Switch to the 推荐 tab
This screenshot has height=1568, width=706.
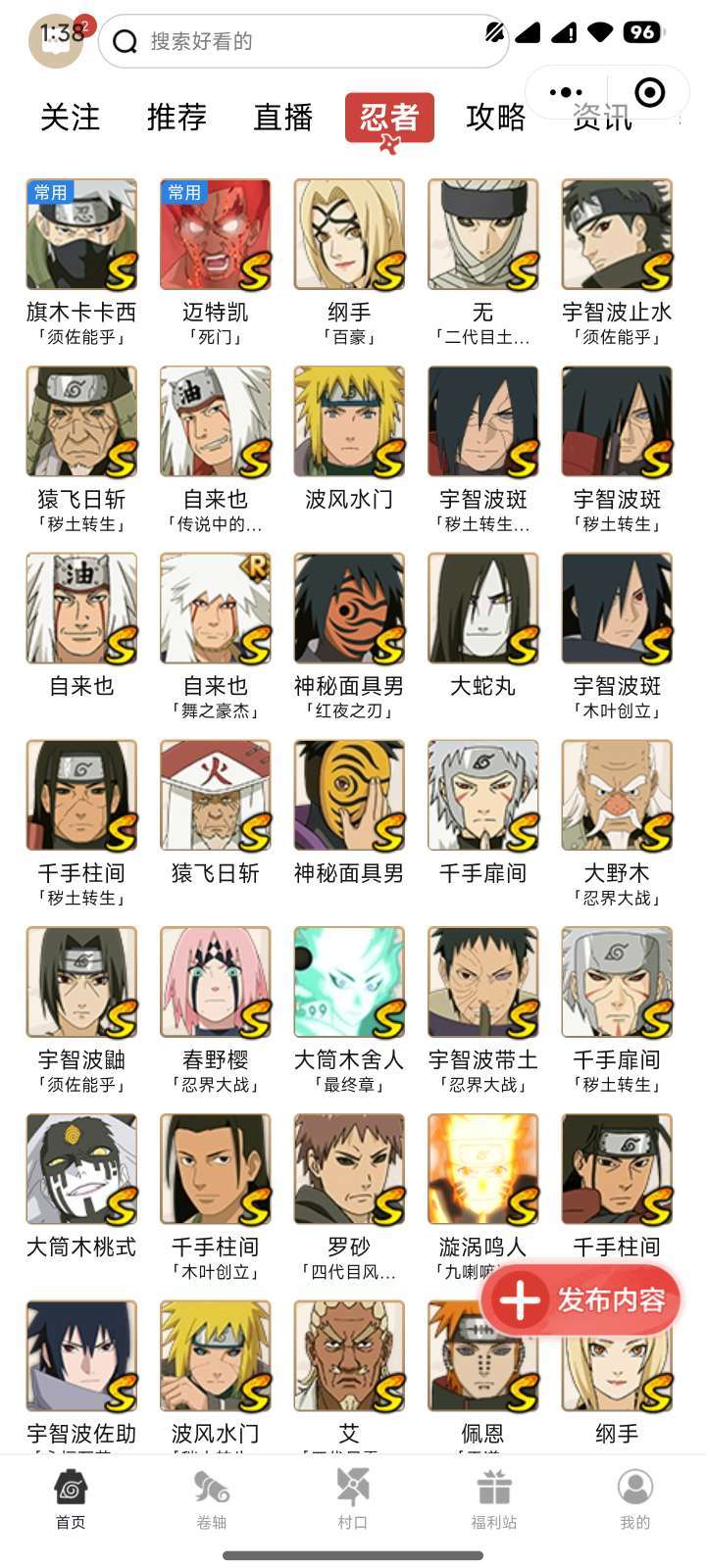tap(176, 118)
